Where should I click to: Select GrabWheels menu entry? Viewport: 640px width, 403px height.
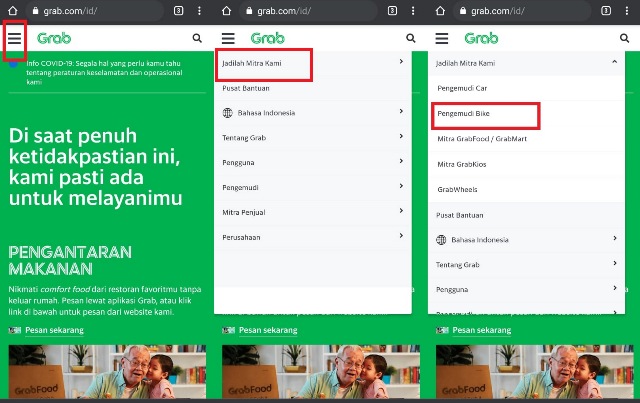point(457,189)
